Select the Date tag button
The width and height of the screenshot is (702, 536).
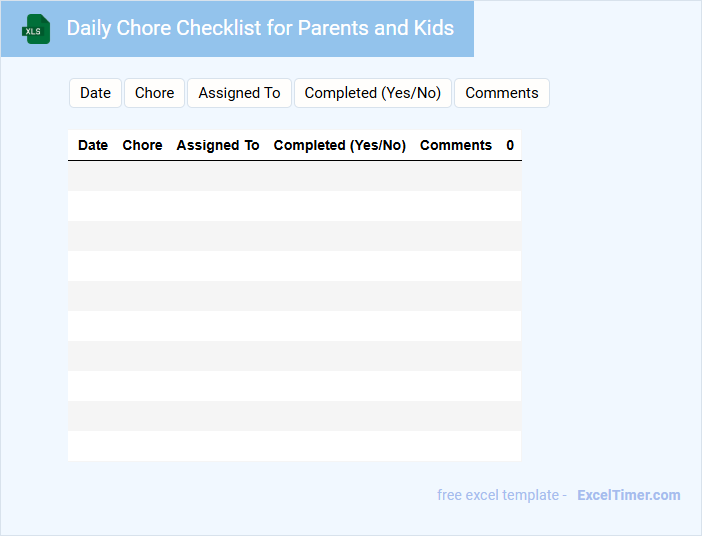pos(96,93)
